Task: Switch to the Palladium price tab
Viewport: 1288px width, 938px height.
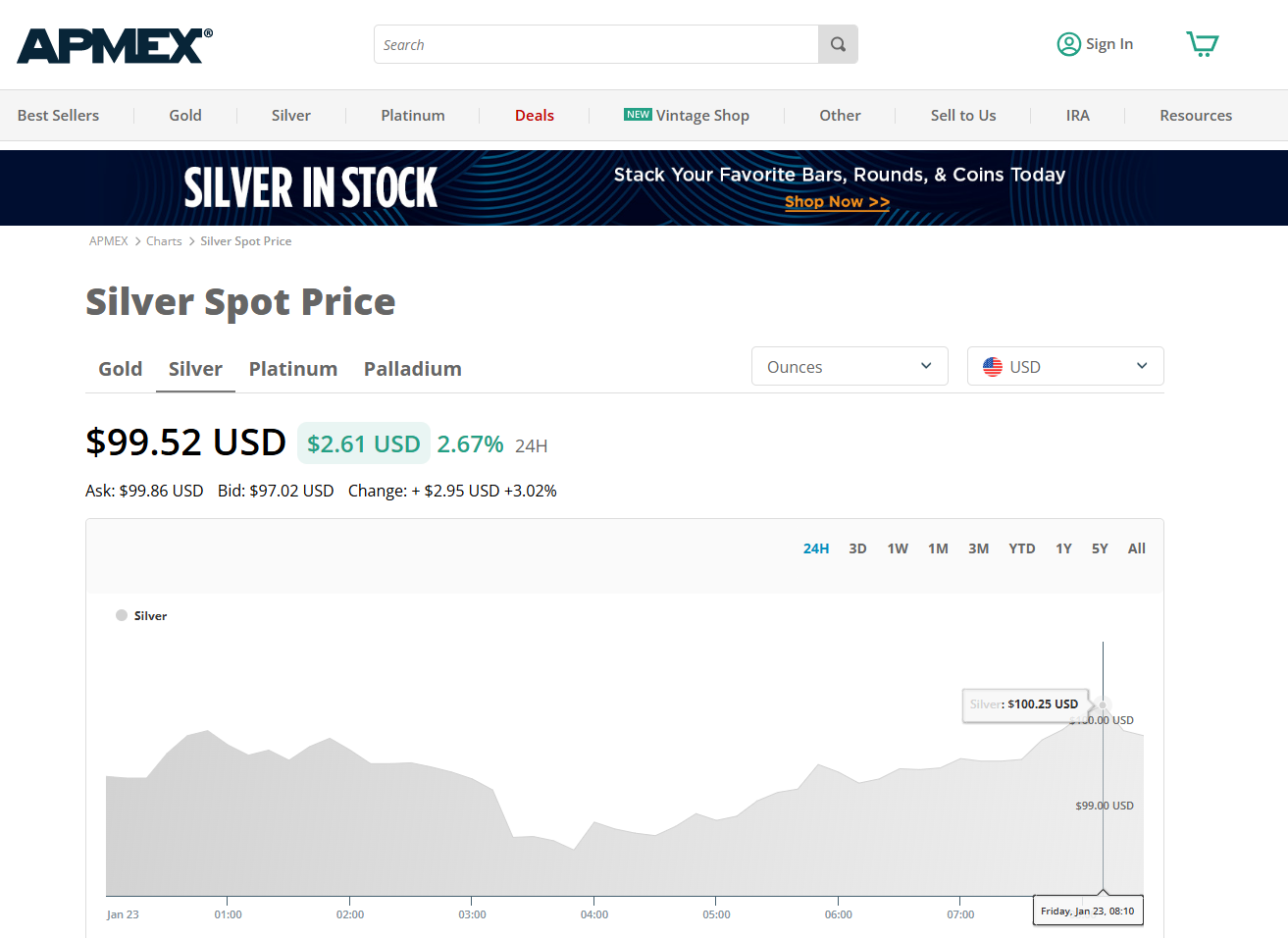Action: click(412, 369)
